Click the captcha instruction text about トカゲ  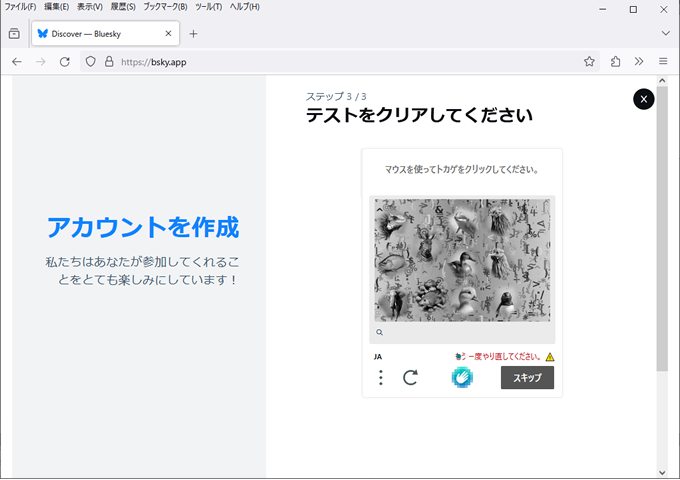coord(462,170)
